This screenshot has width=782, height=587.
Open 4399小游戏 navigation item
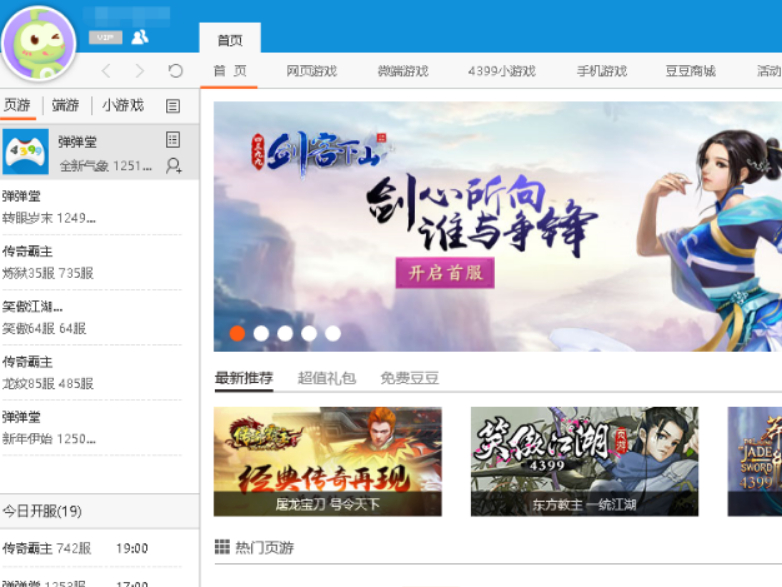(x=502, y=71)
